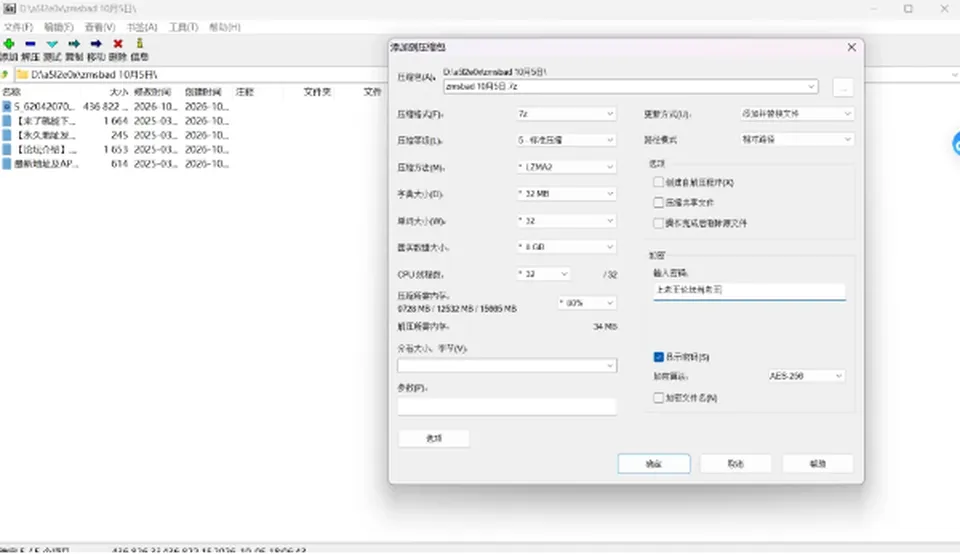
Task: Open the path mode dropdown
Action: pos(797,140)
